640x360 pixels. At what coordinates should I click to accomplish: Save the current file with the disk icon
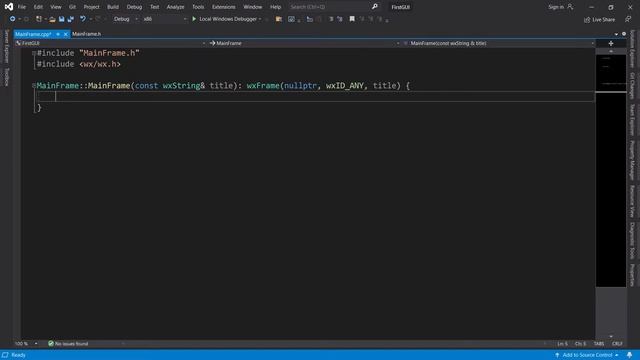pos(61,19)
